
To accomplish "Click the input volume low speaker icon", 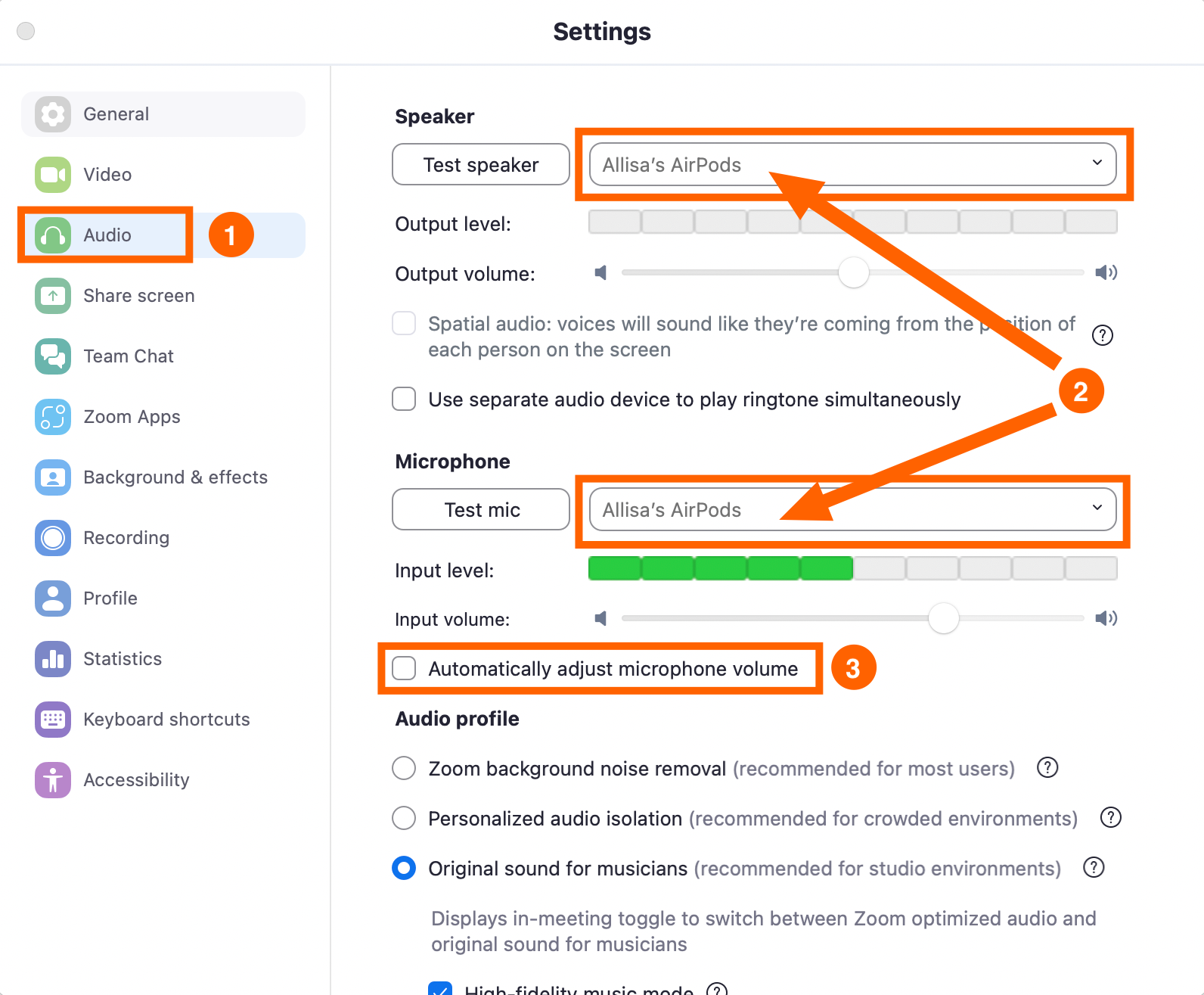I will pos(600,619).
